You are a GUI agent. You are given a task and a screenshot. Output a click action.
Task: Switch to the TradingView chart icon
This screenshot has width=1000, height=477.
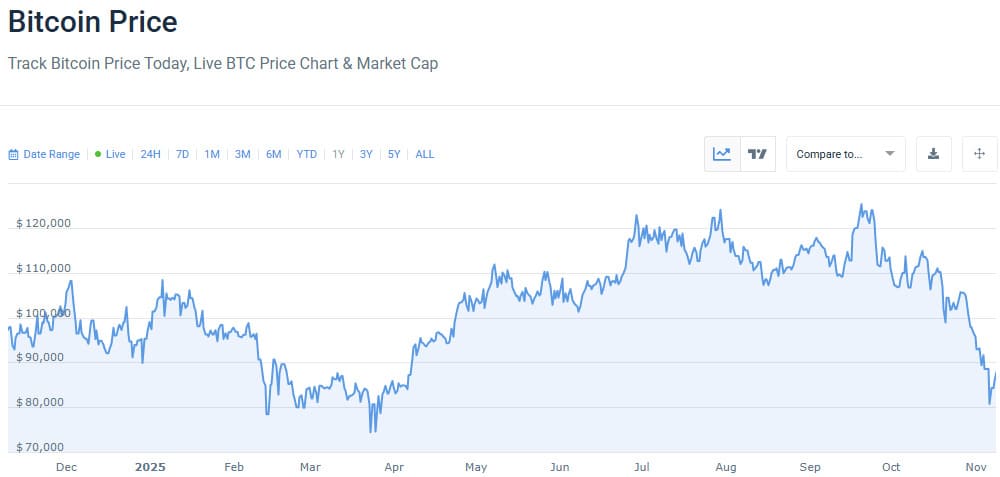pos(758,154)
